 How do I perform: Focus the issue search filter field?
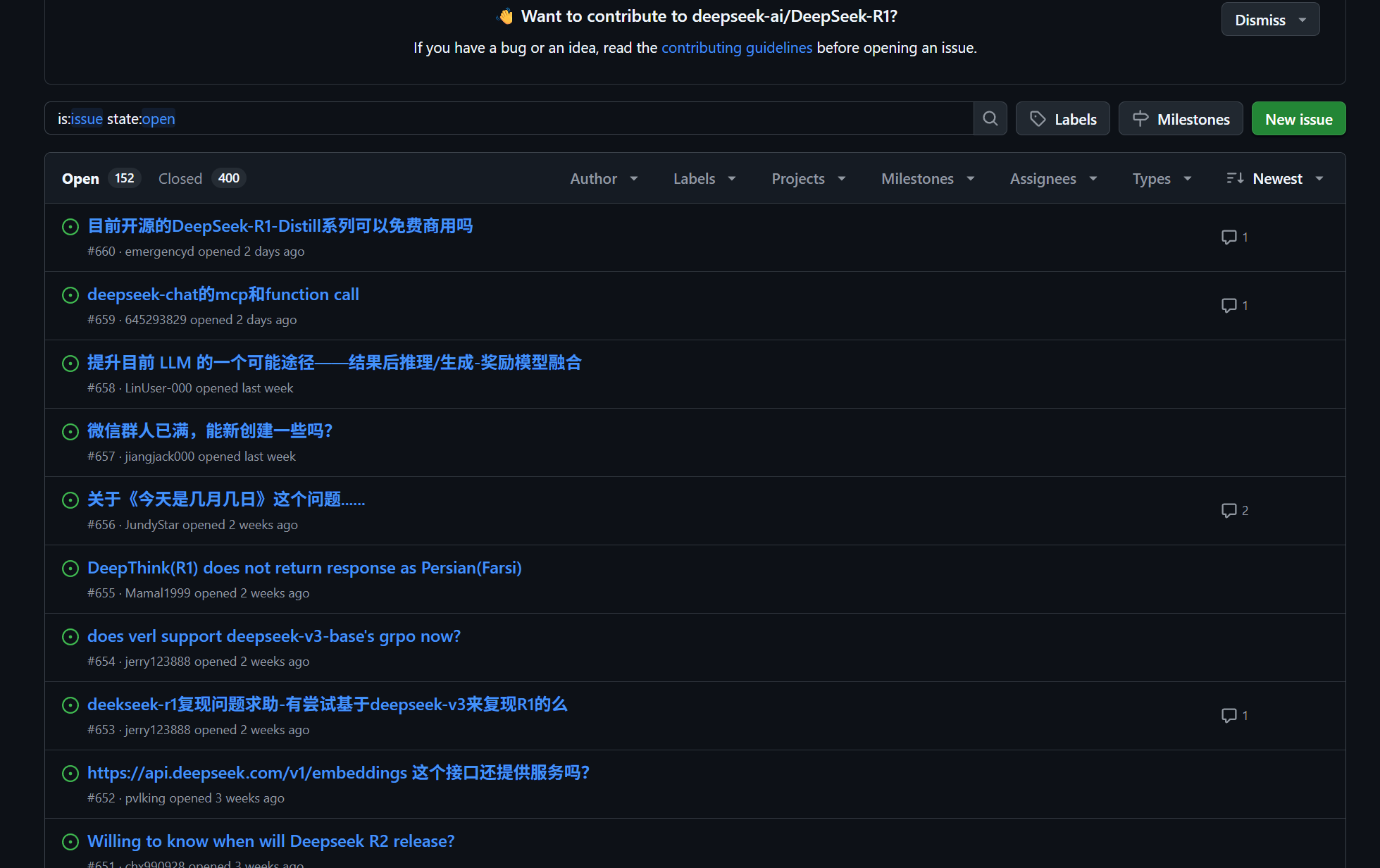(507, 118)
